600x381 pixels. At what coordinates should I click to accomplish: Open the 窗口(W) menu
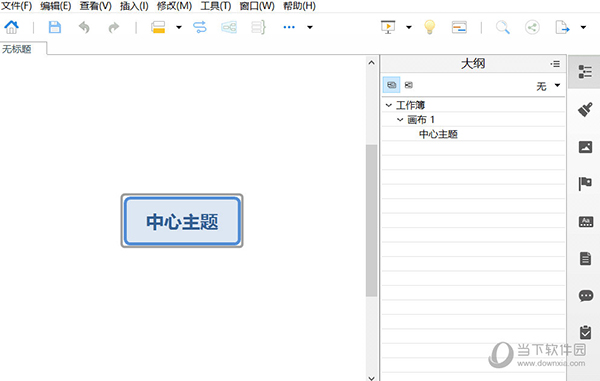pyautogui.click(x=257, y=6)
